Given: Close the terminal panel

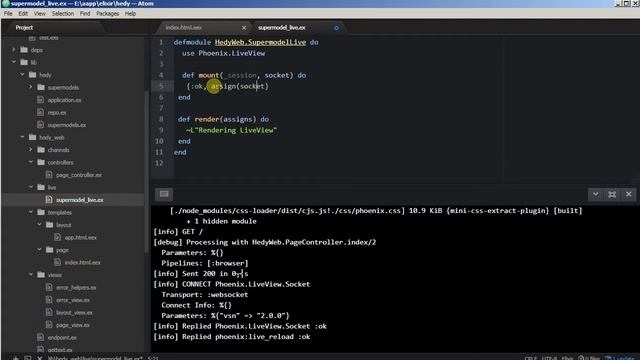Looking at the screenshot, I should (629, 194).
